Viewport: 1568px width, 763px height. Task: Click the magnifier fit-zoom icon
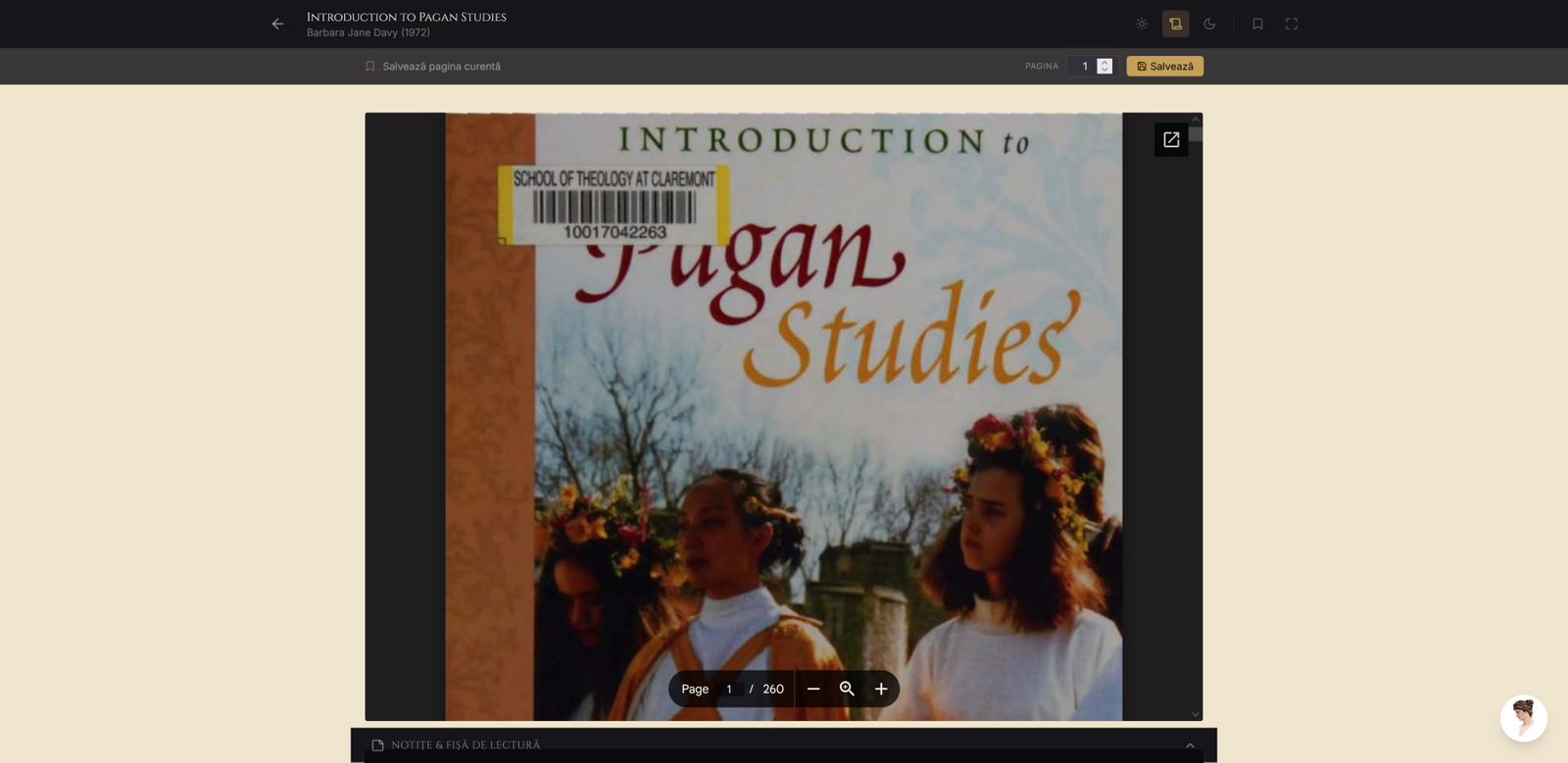[848, 690]
